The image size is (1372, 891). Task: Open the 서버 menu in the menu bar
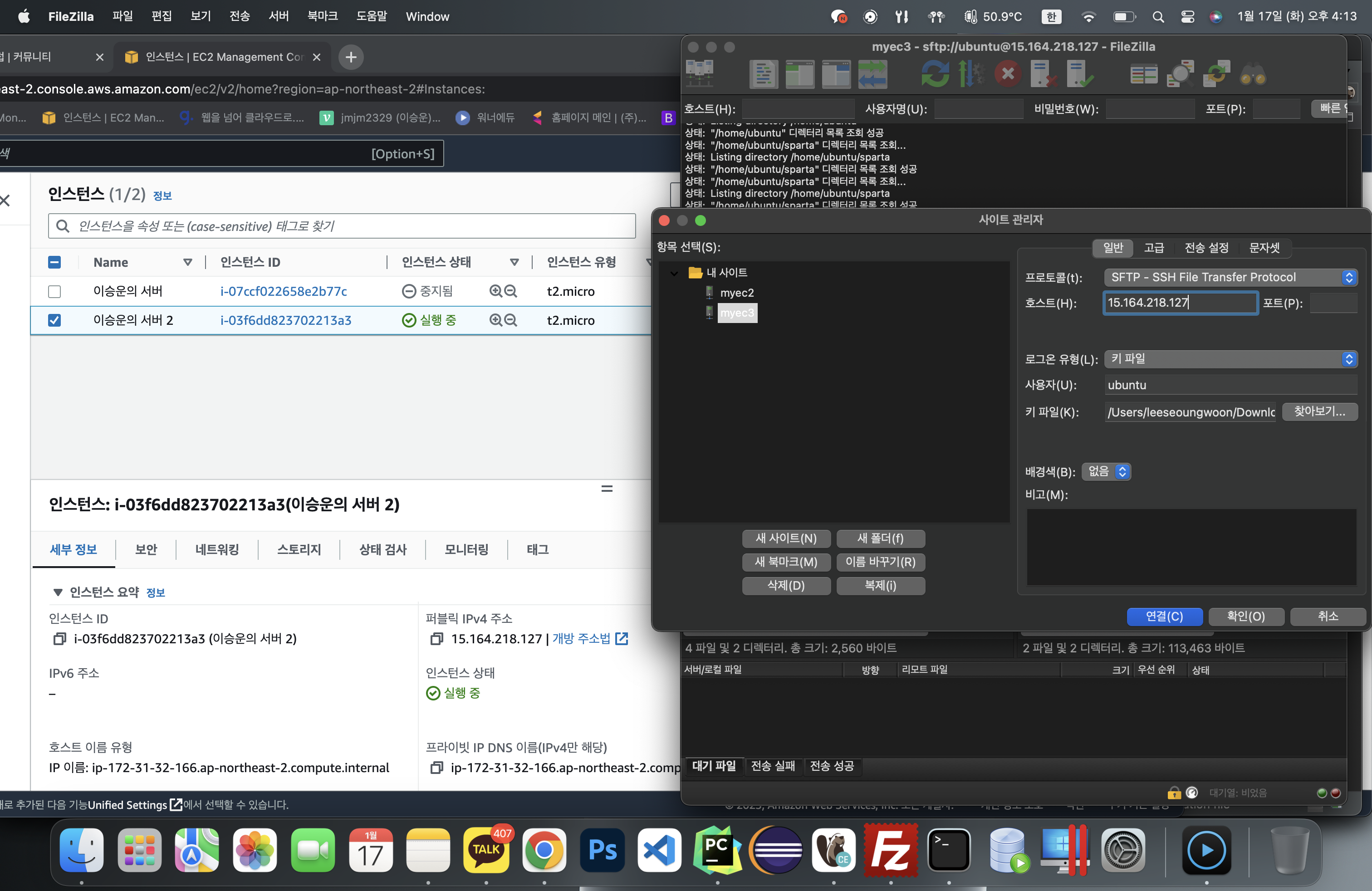pos(279,17)
